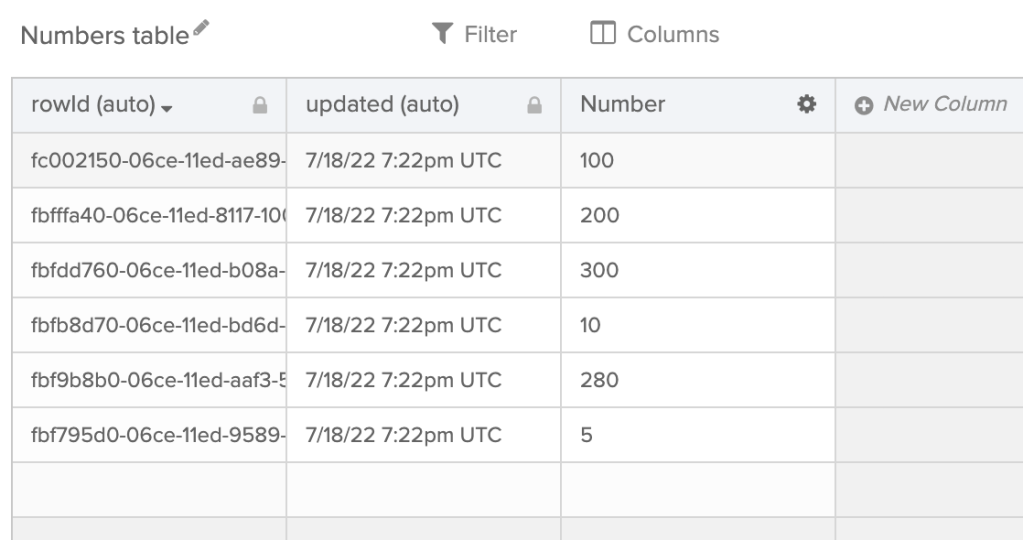Image resolution: width=1023 pixels, height=540 pixels.
Task: Click the lock icon in rowId column
Action: point(260,105)
